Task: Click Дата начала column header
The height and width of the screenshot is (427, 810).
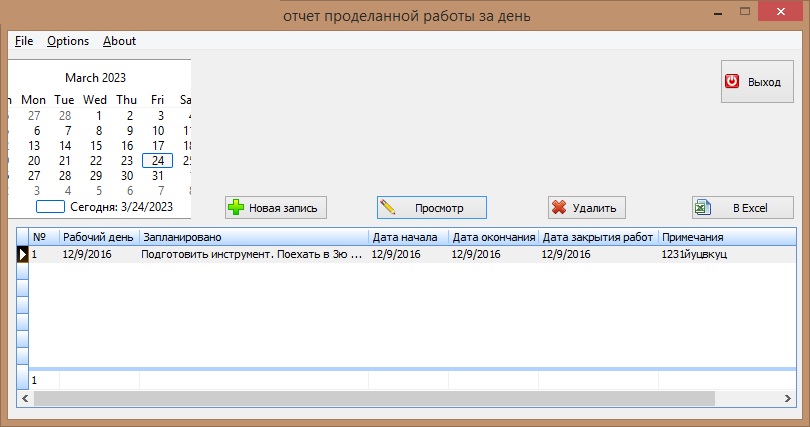Action: [x=408, y=237]
